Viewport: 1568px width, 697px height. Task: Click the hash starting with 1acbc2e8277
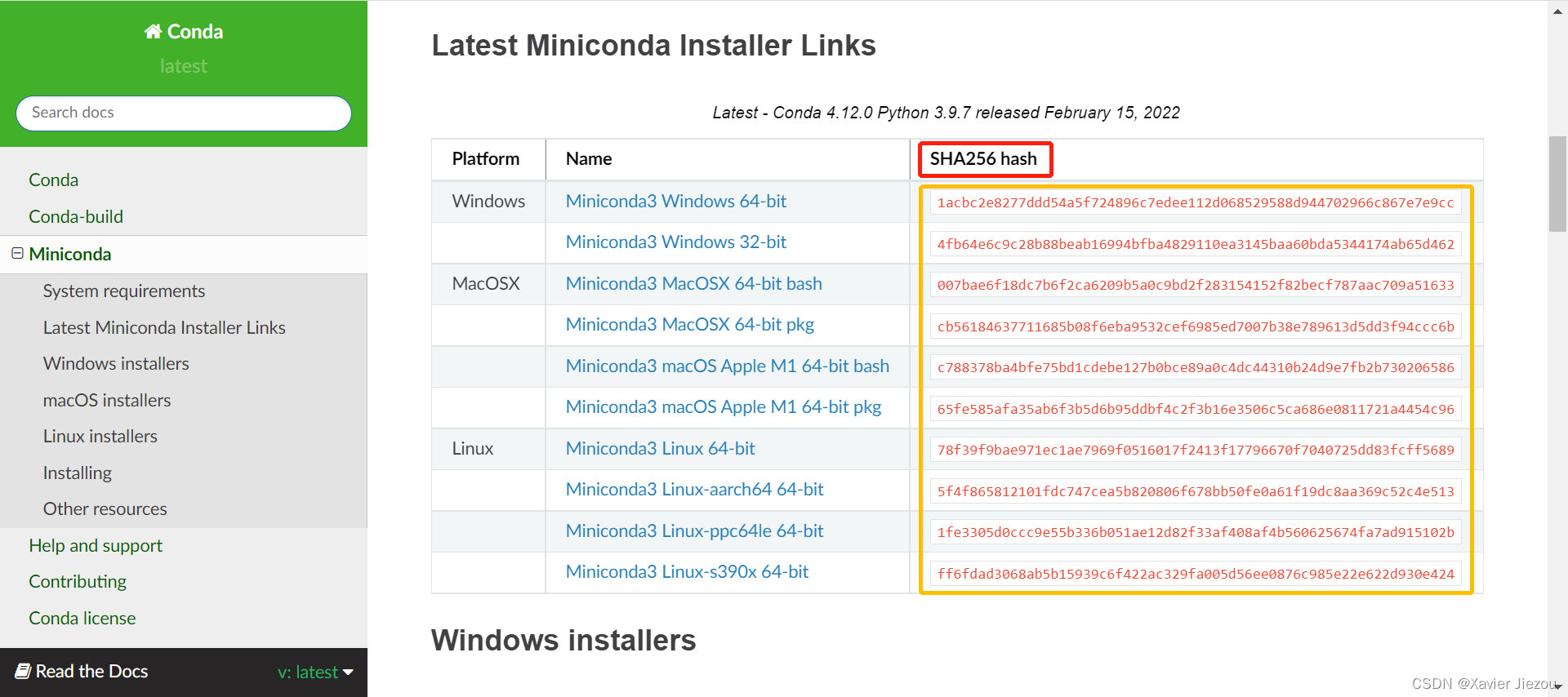point(1196,202)
